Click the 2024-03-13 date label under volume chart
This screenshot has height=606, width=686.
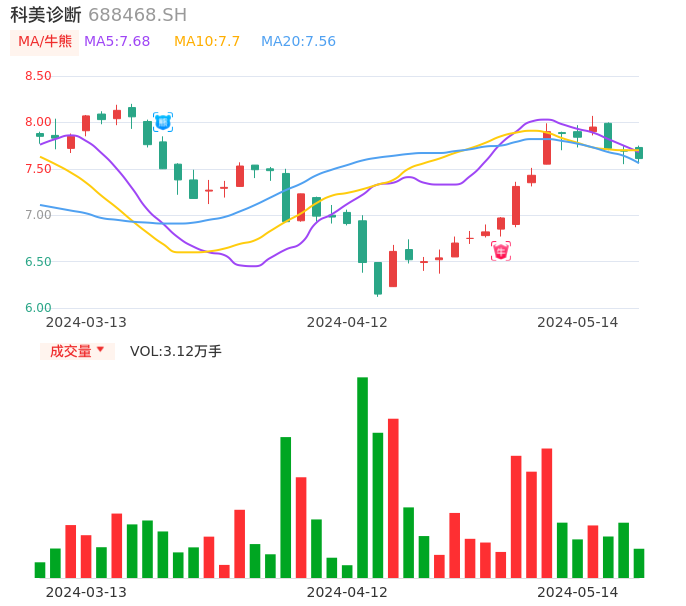(86, 592)
